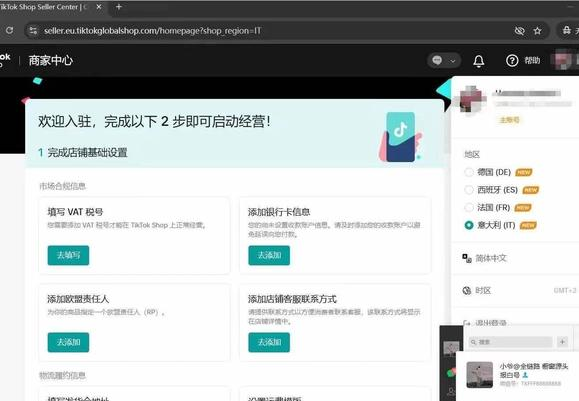Click 去添加 under 添加银行卡信息
Viewport: 579px width, 401px height.
coord(269,255)
